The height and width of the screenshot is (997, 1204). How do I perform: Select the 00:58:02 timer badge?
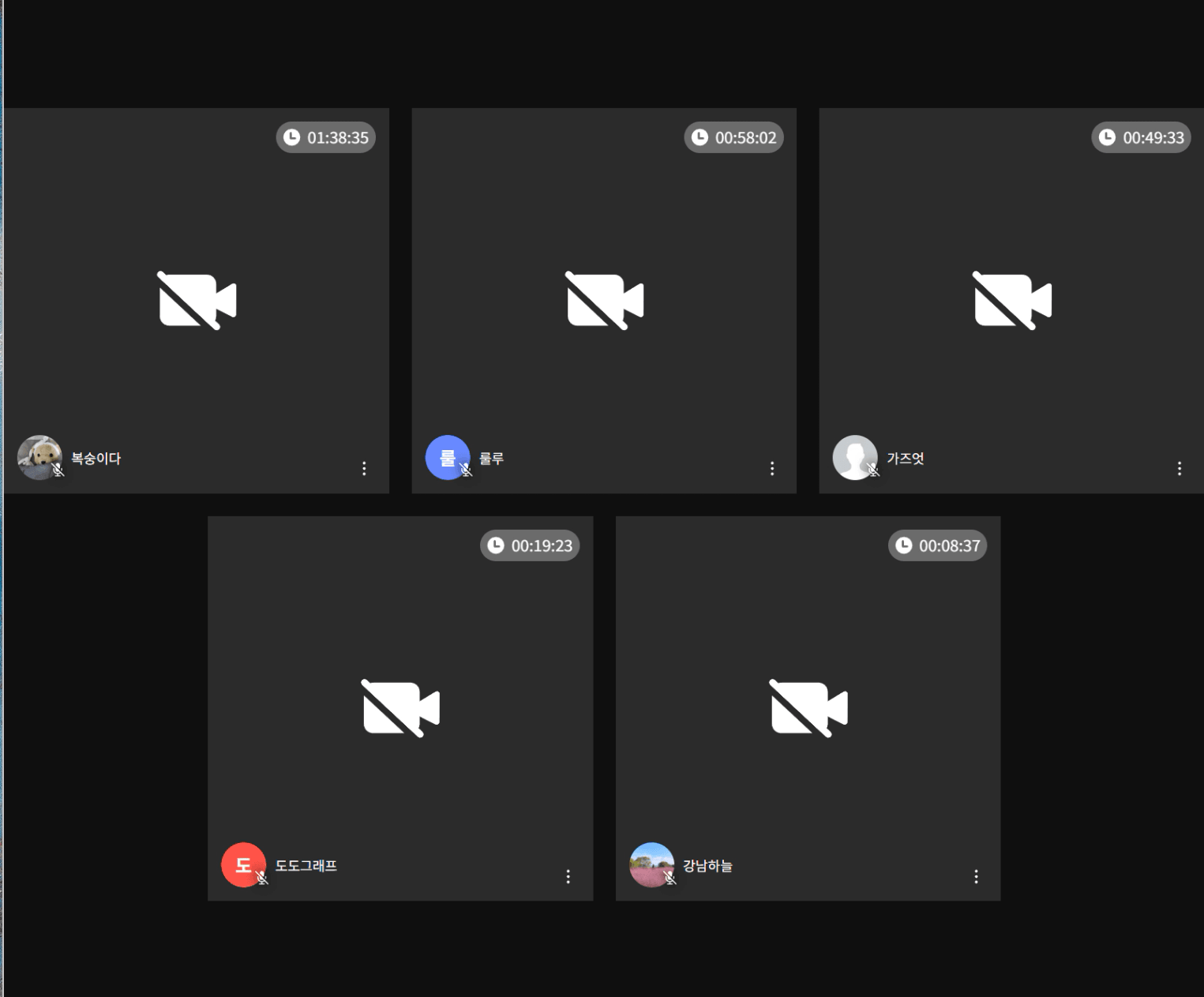click(733, 137)
